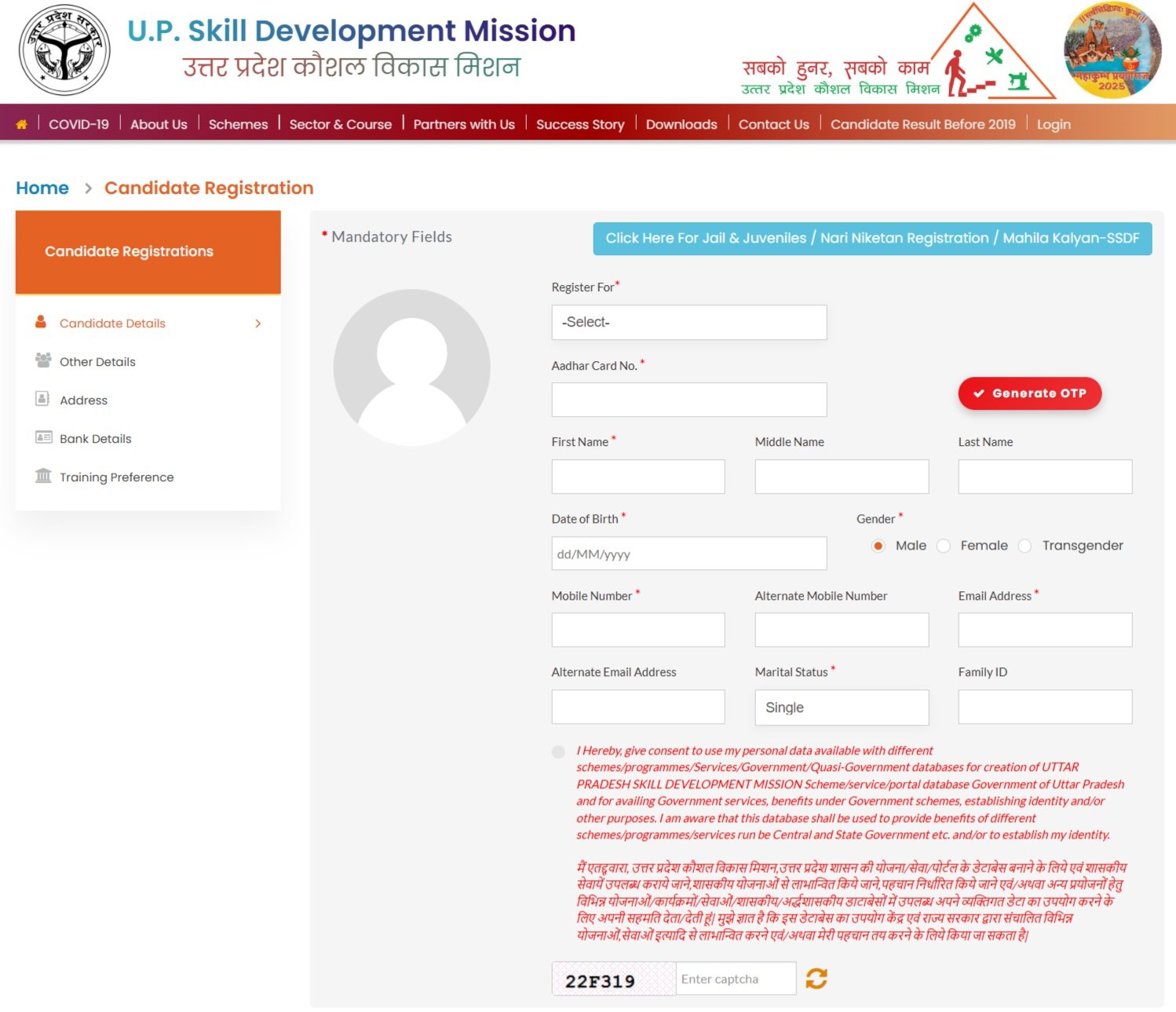Click the captcha image showing 22F319
Screen dimensions: 1176x1012
click(x=614, y=979)
